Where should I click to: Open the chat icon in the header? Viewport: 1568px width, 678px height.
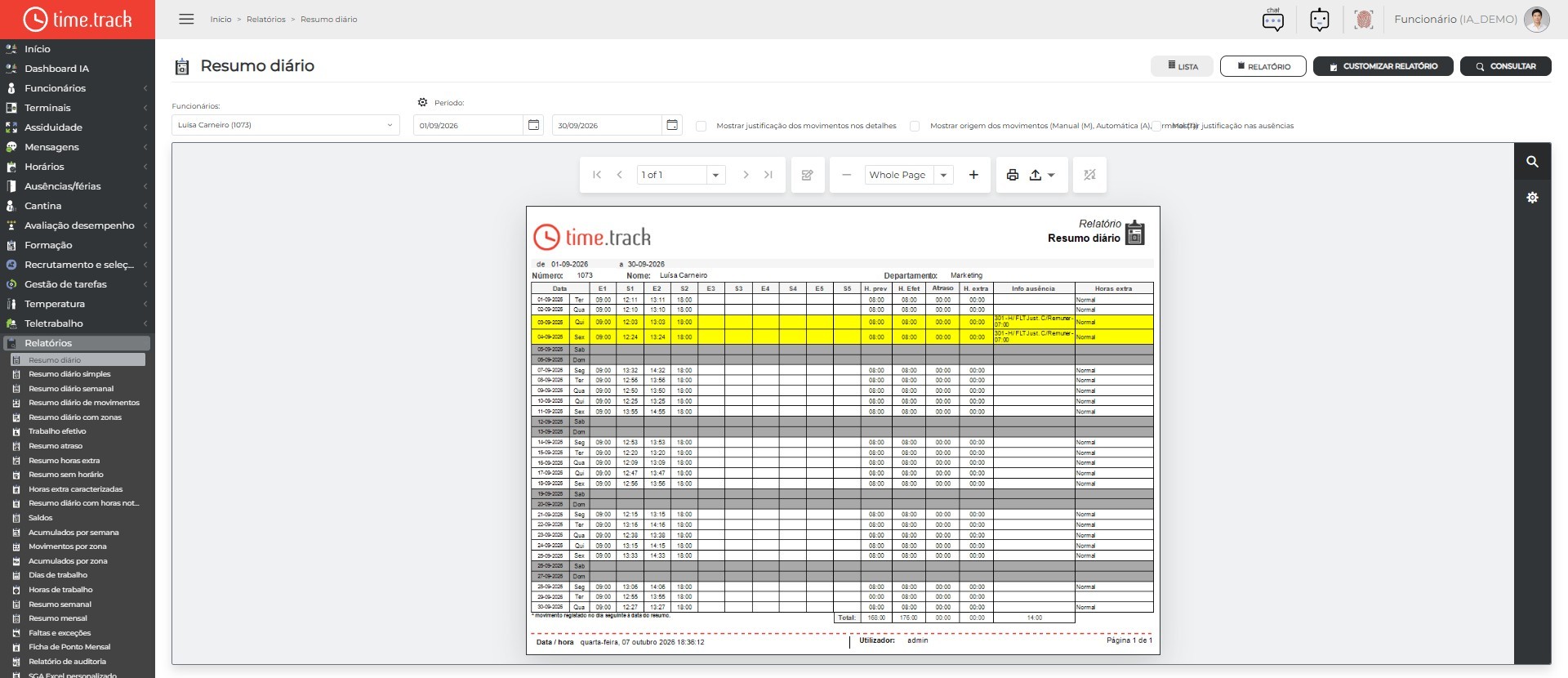click(1273, 20)
